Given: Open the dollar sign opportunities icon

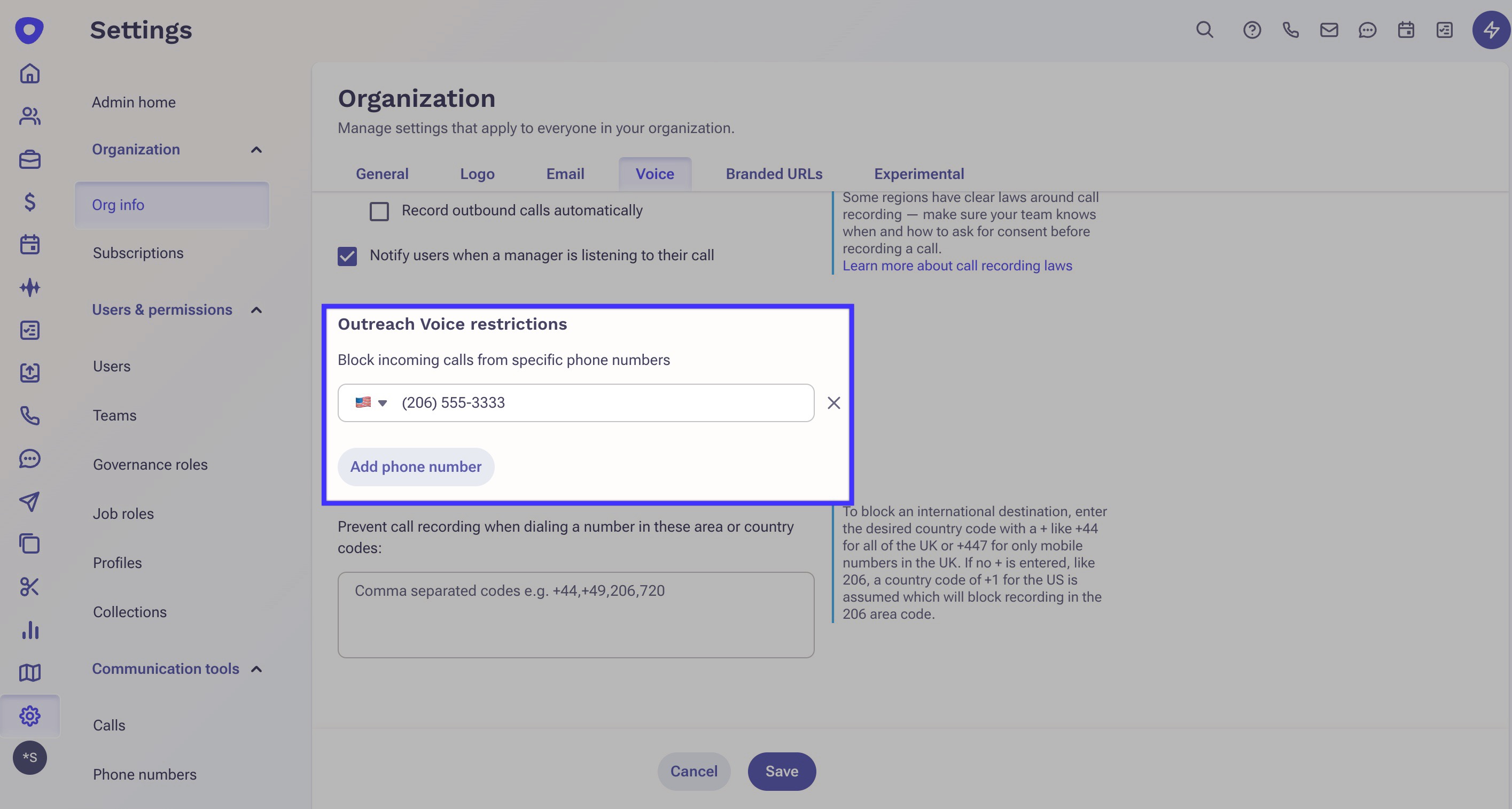Looking at the screenshot, I should click(29, 202).
